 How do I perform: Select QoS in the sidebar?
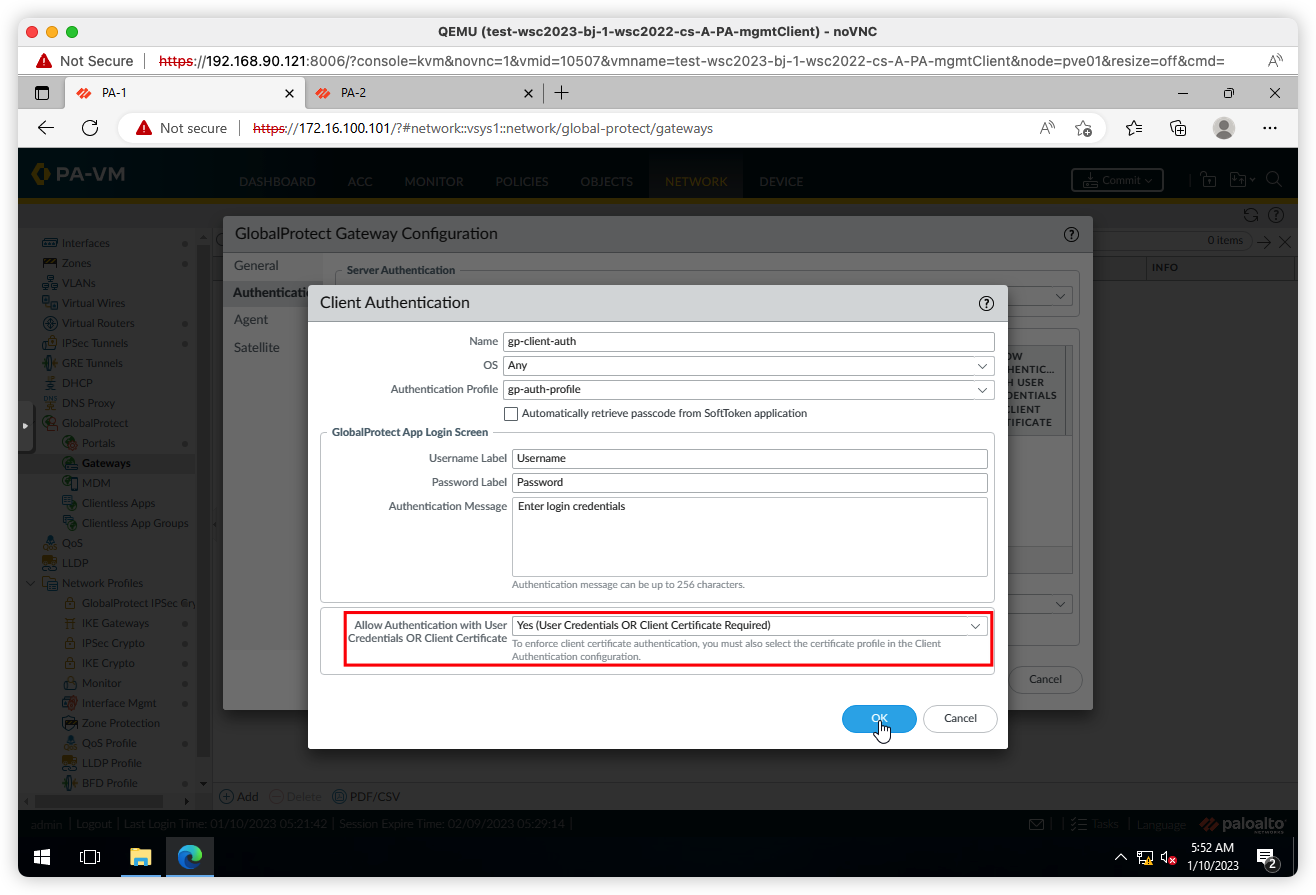[x=72, y=543]
